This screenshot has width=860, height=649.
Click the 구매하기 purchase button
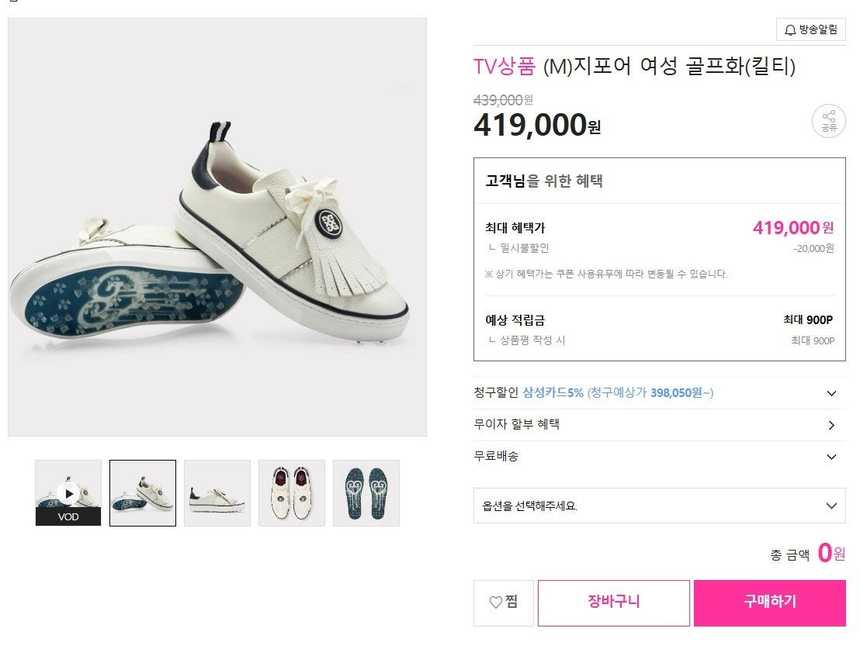coord(769,603)
